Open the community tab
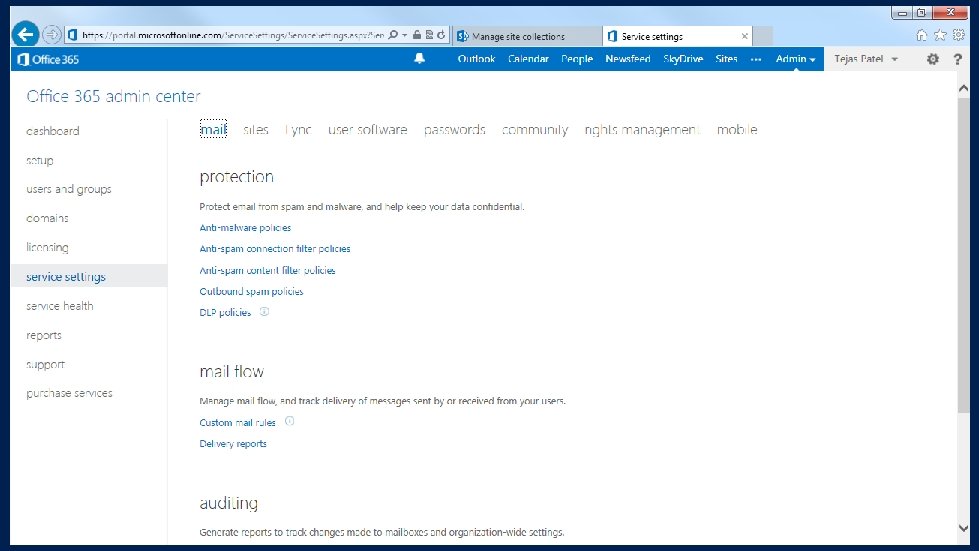Viewport: 979px width, 551px height. (535, 130)
